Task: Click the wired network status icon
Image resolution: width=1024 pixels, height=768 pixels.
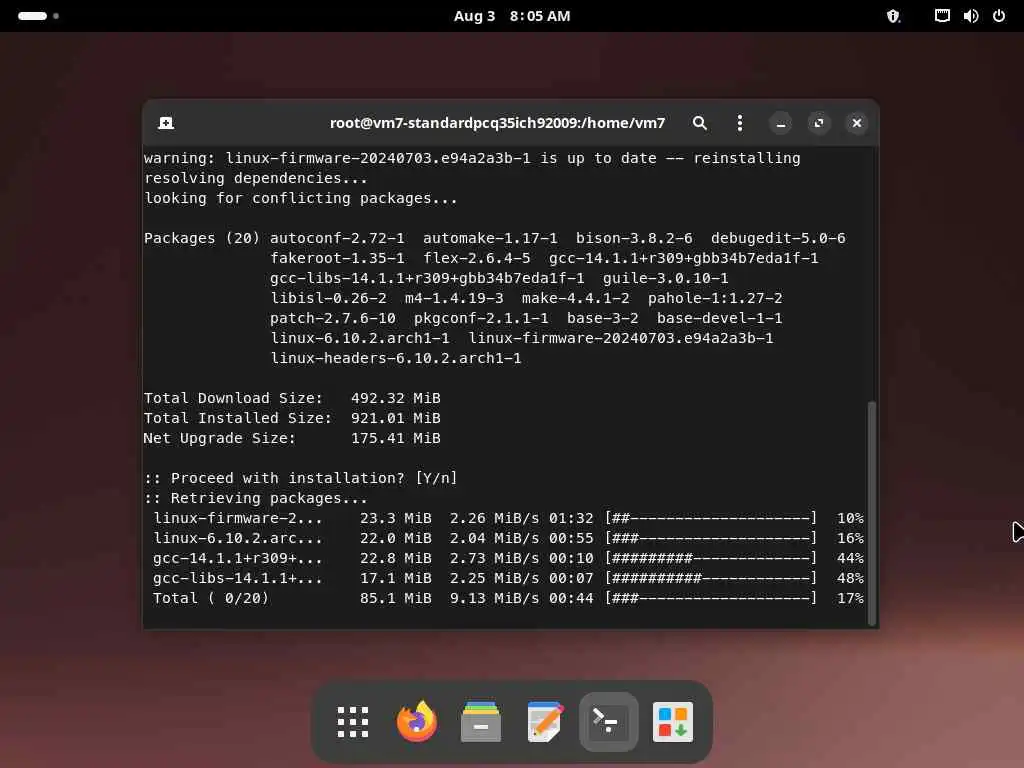Action: click(942, 16)
